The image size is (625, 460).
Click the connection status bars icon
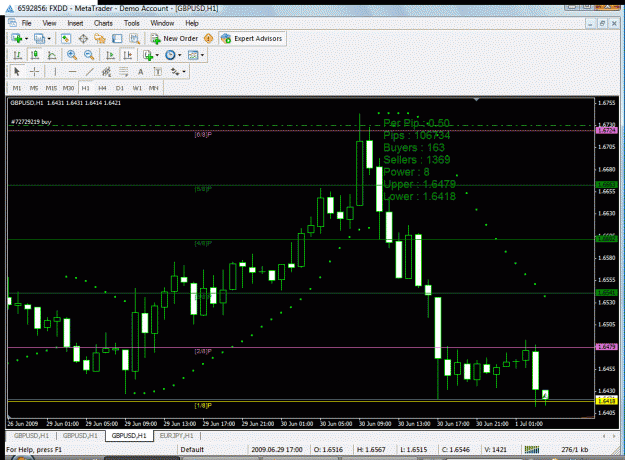click(532, 450)
